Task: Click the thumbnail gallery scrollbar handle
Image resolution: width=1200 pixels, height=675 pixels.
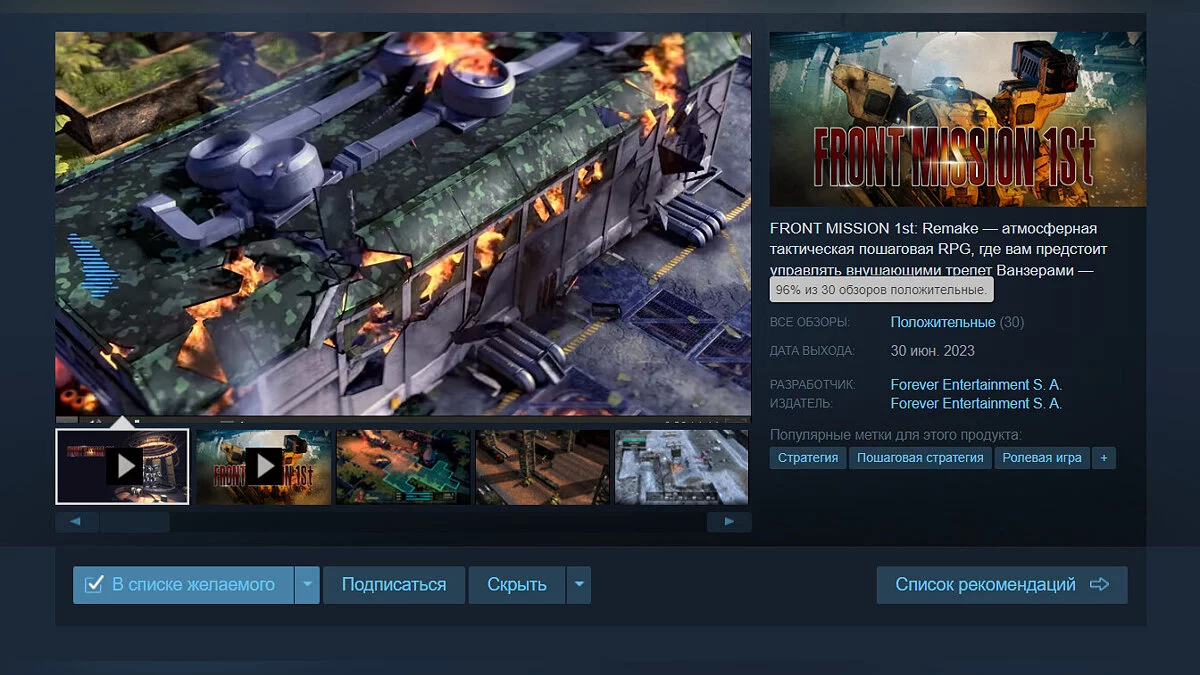Action: coord(134,522)
